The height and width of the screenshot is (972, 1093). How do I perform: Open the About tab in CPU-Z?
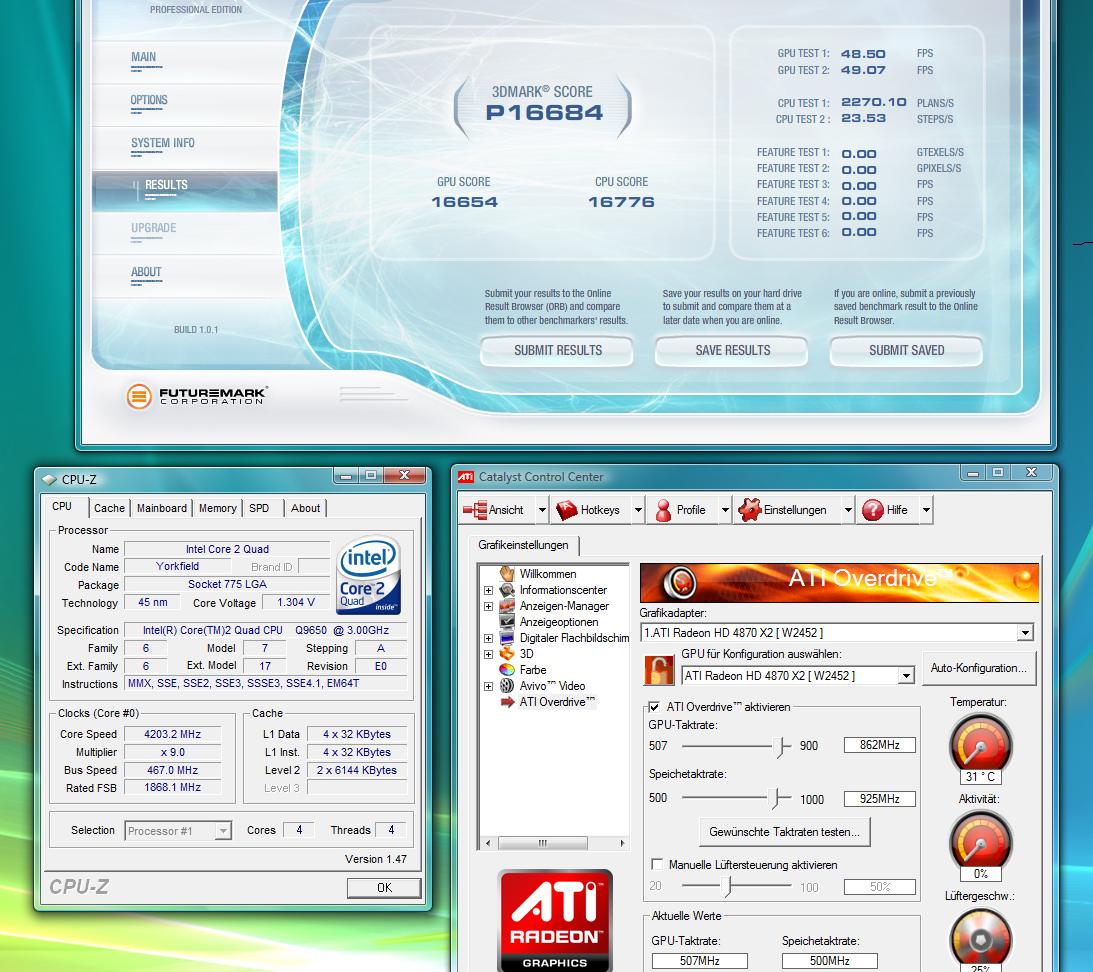point(305,508)
